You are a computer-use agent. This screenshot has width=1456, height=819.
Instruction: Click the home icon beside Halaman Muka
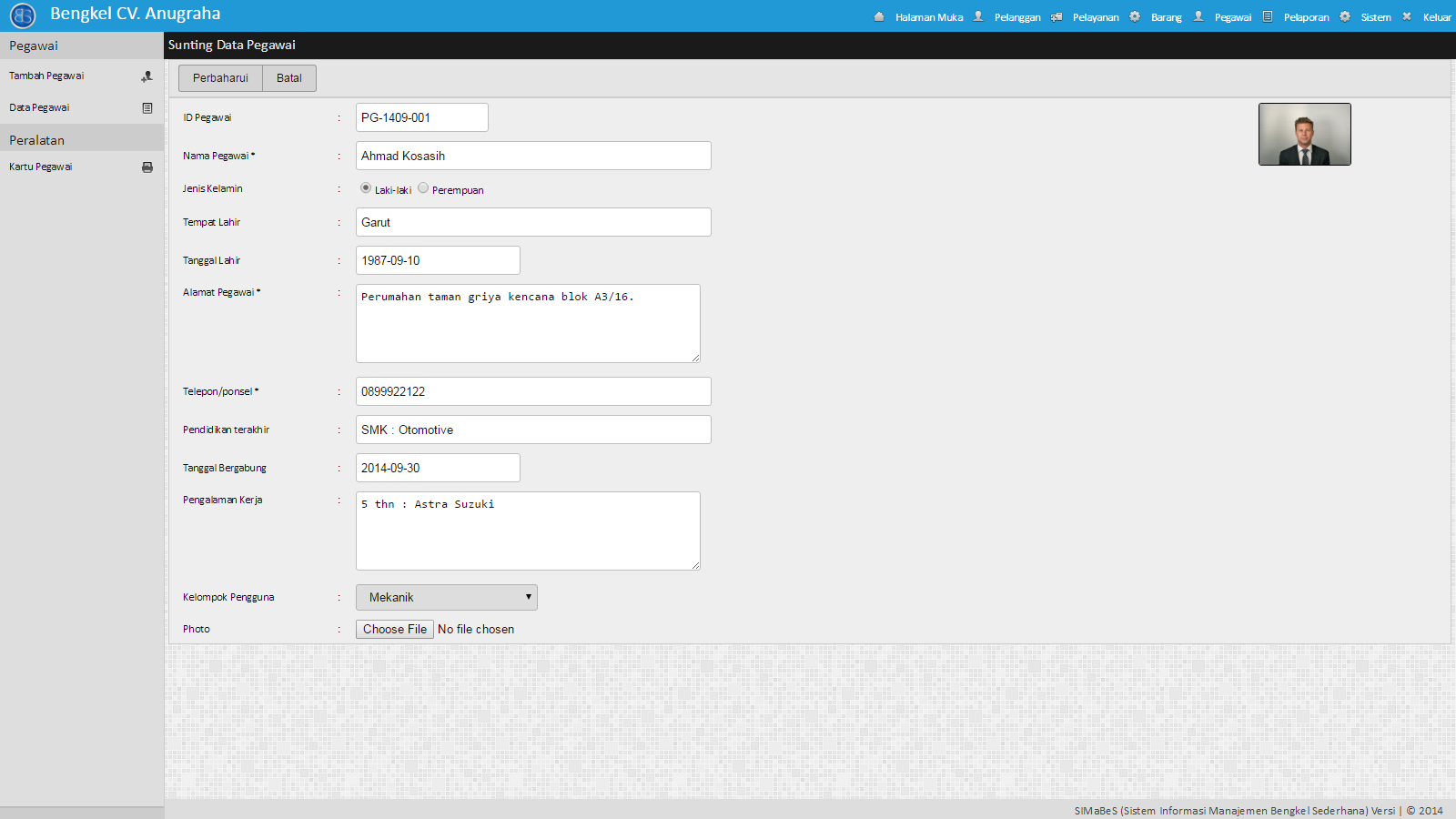click(x=879, y=16)
